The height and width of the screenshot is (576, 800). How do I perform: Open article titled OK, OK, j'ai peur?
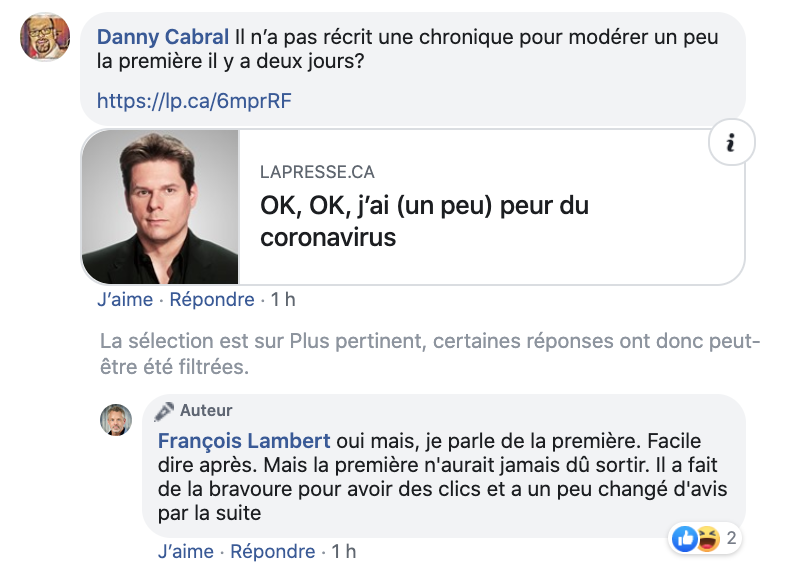coord(424,221)
